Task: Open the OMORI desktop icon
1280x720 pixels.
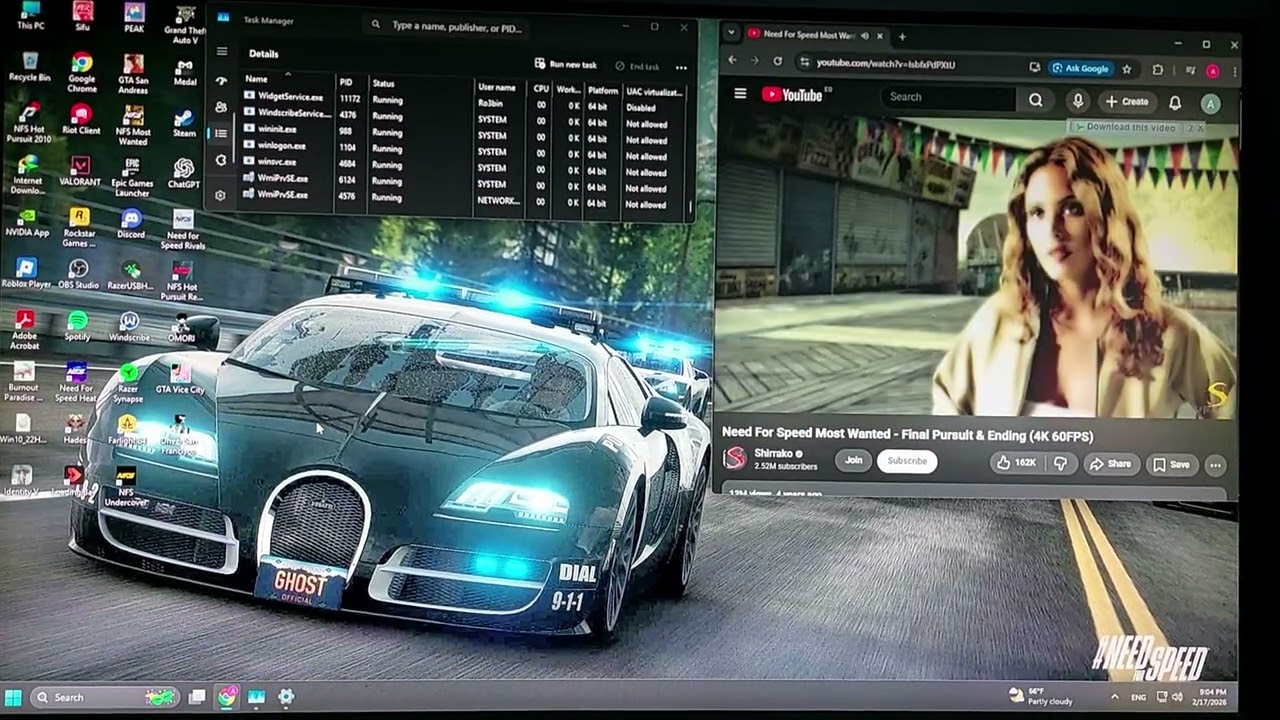Action: point(181,329)
